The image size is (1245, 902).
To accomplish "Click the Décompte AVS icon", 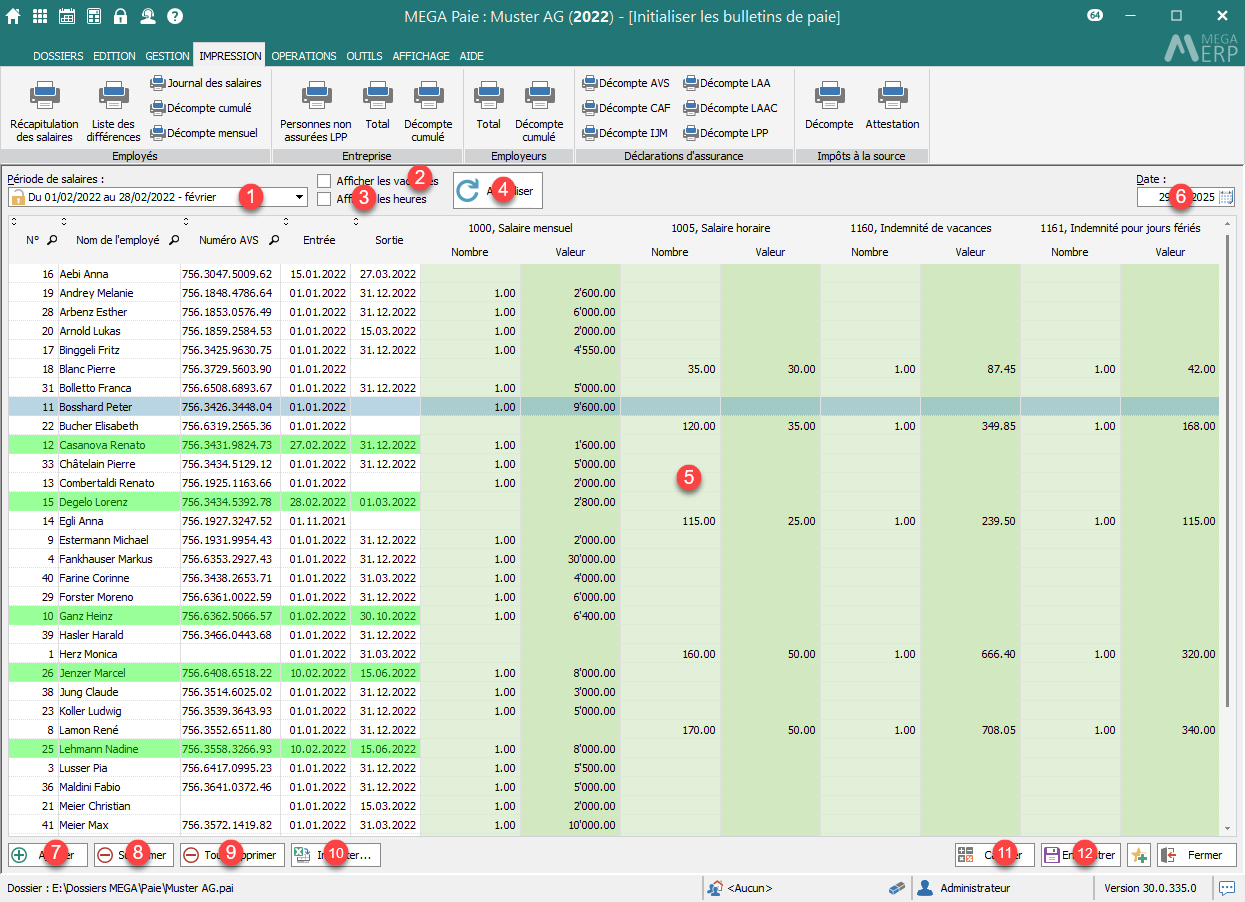I will point(590,83).
